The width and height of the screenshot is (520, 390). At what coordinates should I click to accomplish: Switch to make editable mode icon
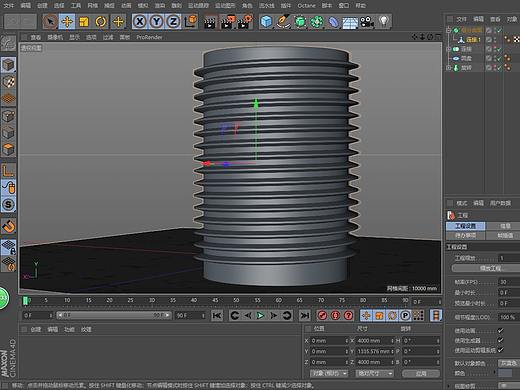click(x=8, y=43)
